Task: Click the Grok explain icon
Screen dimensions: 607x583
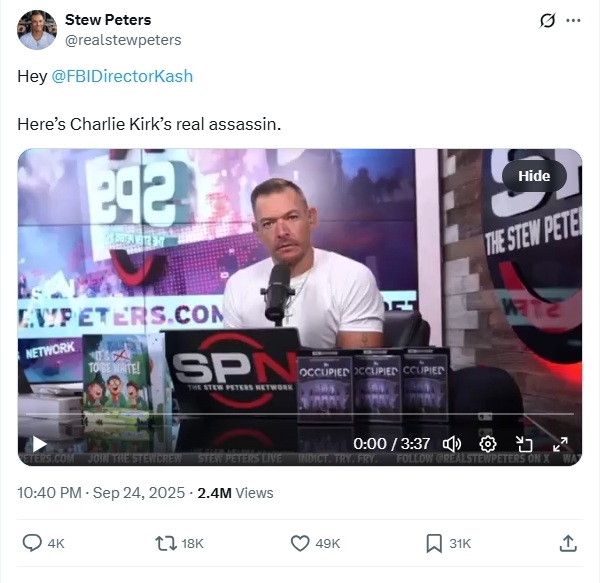Action: (547, 21)
